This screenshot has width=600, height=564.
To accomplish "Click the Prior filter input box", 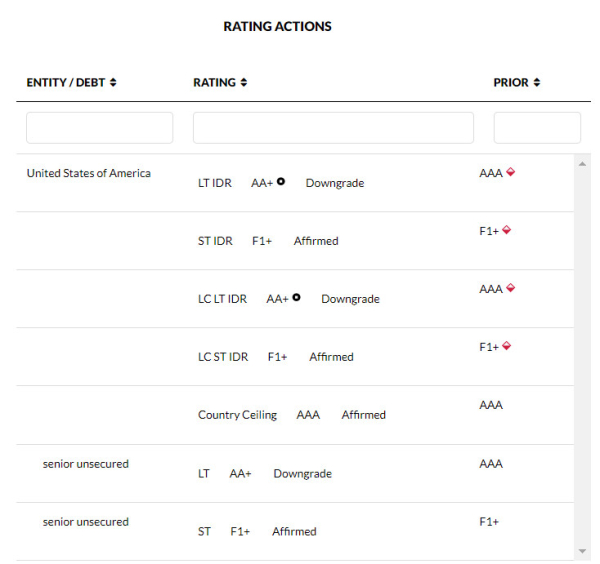I will tap(536, 128).
